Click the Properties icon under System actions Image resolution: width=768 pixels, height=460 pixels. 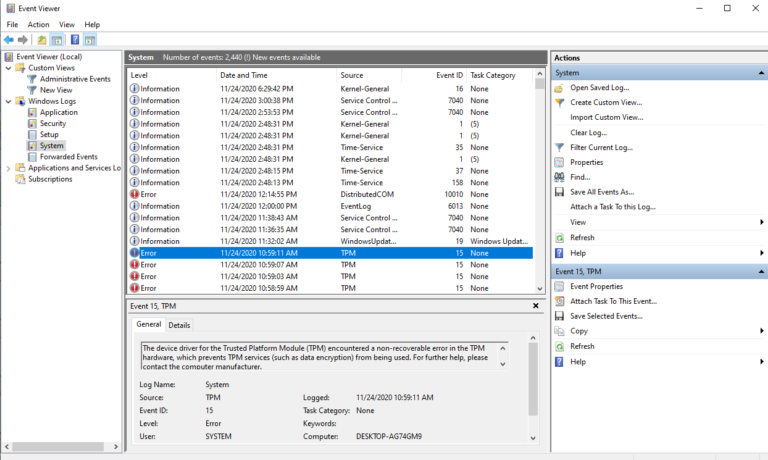(559, 162)
